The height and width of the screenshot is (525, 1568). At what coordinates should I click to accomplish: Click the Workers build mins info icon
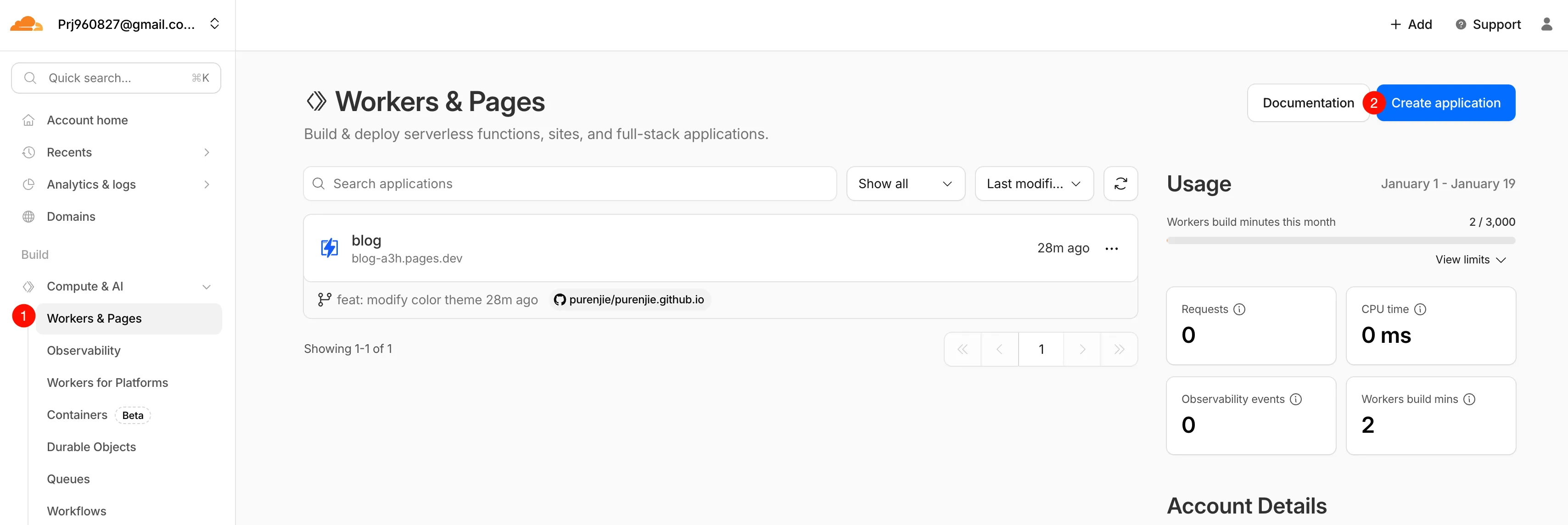click(x=1469, y=399)
